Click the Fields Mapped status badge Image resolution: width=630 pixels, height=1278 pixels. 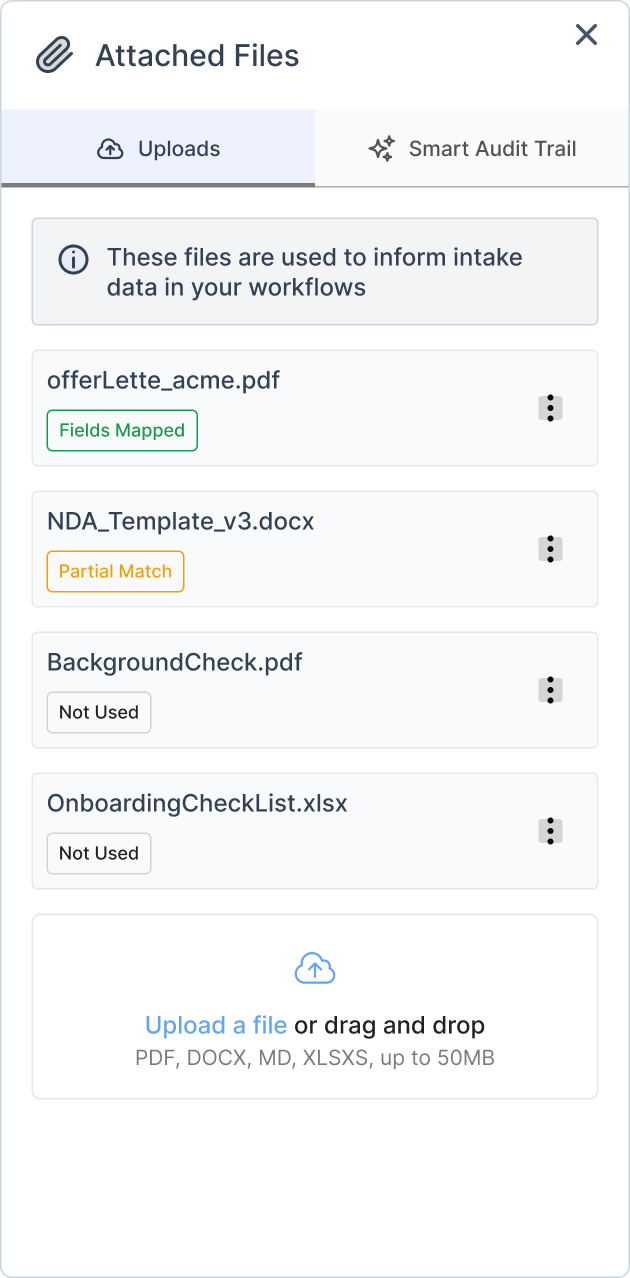pos(122,431)
